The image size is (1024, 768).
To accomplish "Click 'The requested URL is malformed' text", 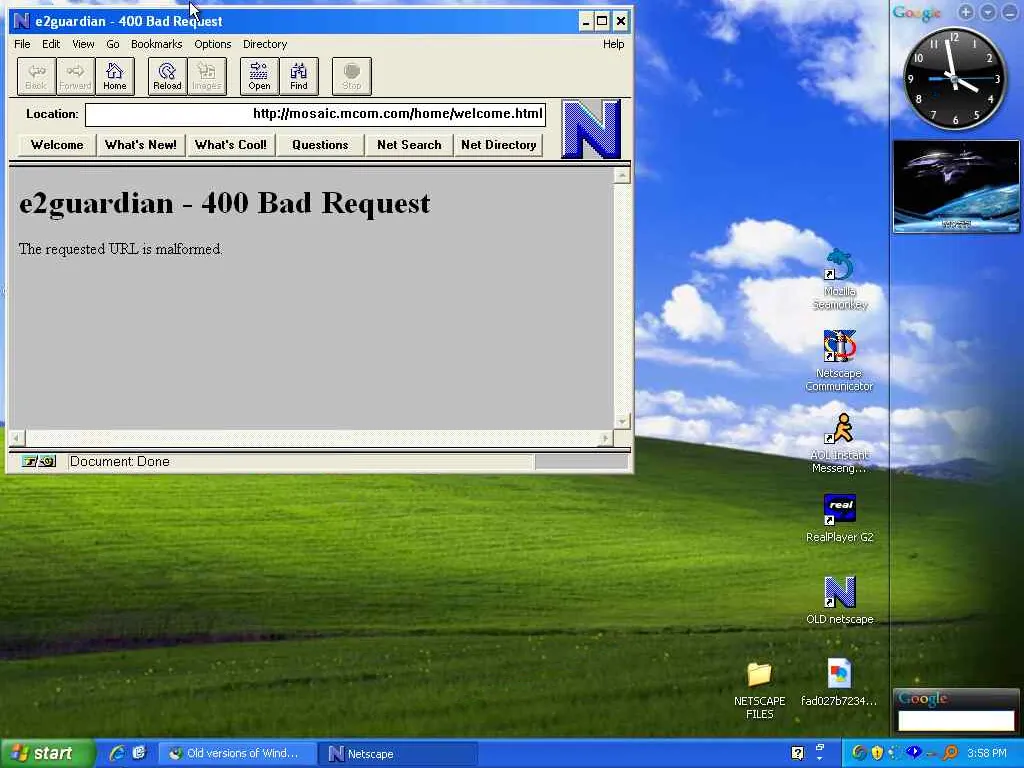I will click(121, 249).
